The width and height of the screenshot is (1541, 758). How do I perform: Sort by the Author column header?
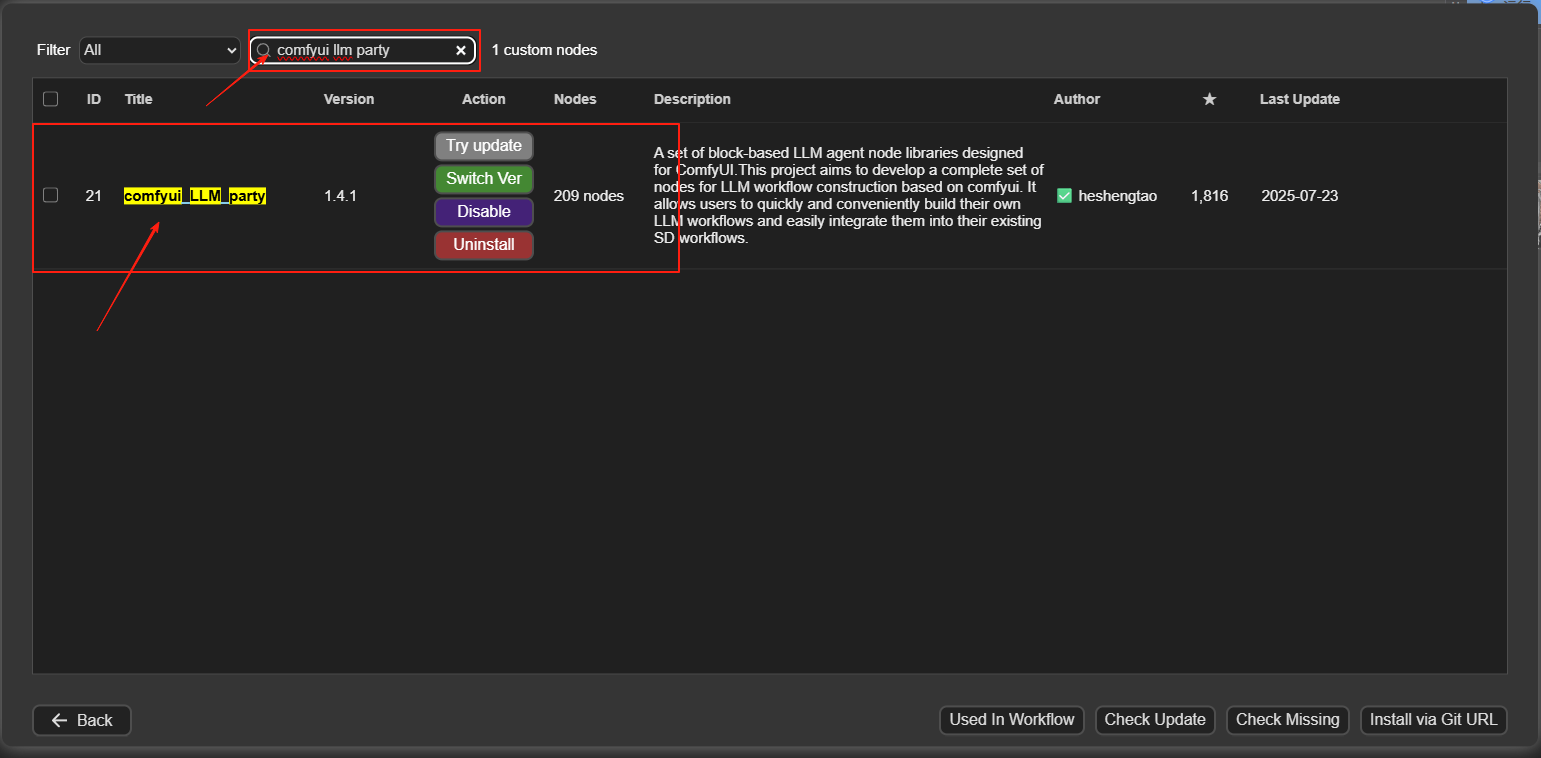point(1076,99)
